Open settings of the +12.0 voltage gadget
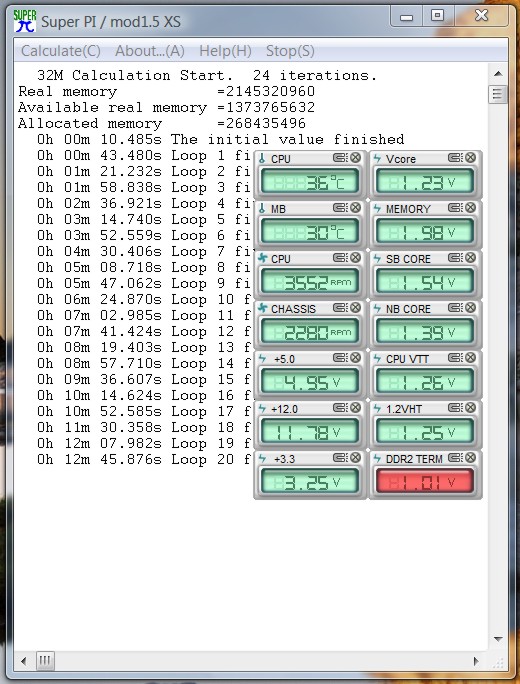Image resolution: width=520 pixels, height=684 pixels. tap(341, 408)
